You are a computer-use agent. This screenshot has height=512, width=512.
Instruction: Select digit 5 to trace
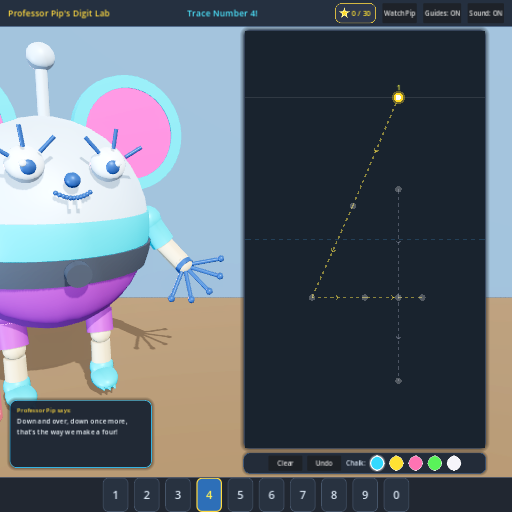tap(240, 495)
